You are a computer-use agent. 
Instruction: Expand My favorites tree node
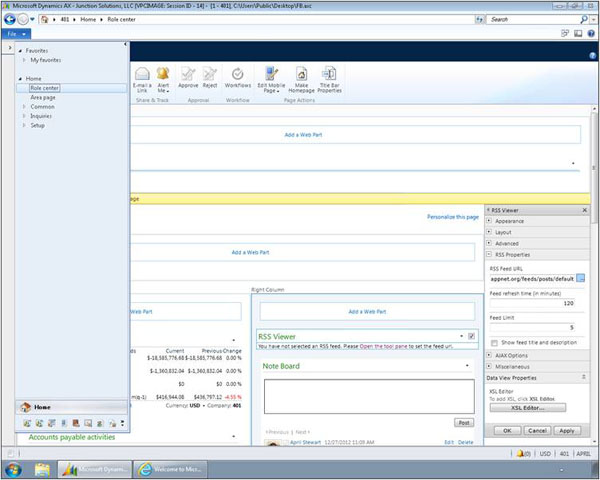pyautogui.click(x=24, y=60)
